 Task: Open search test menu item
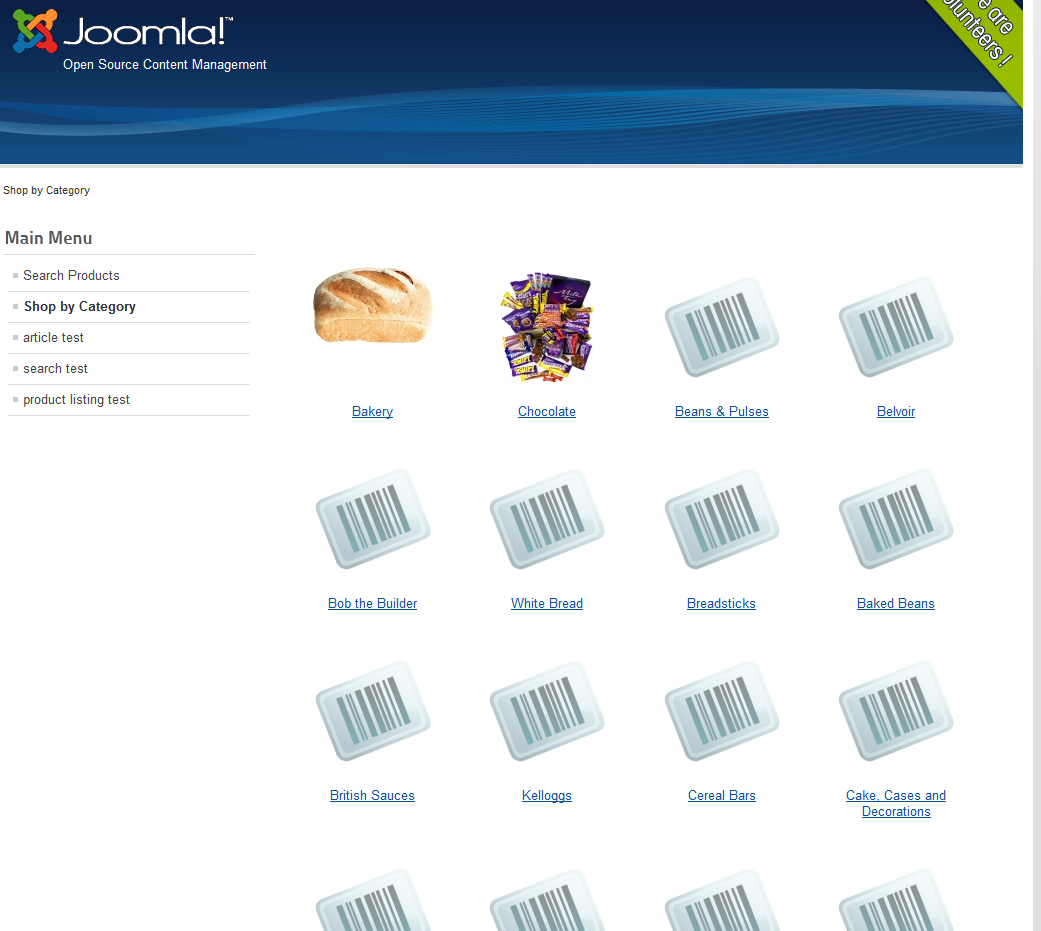point(55,369)
